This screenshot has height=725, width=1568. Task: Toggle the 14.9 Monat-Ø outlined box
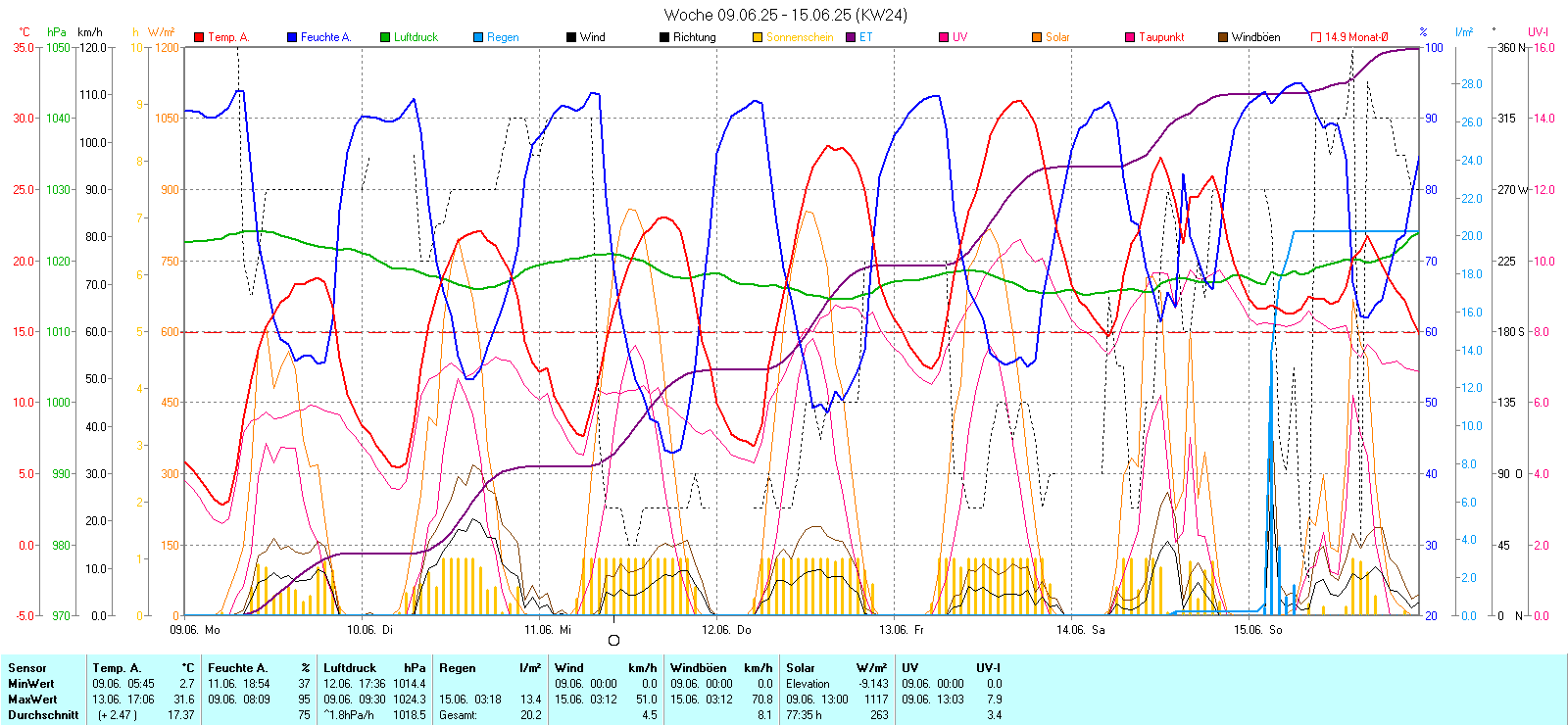click(1316, 37)
